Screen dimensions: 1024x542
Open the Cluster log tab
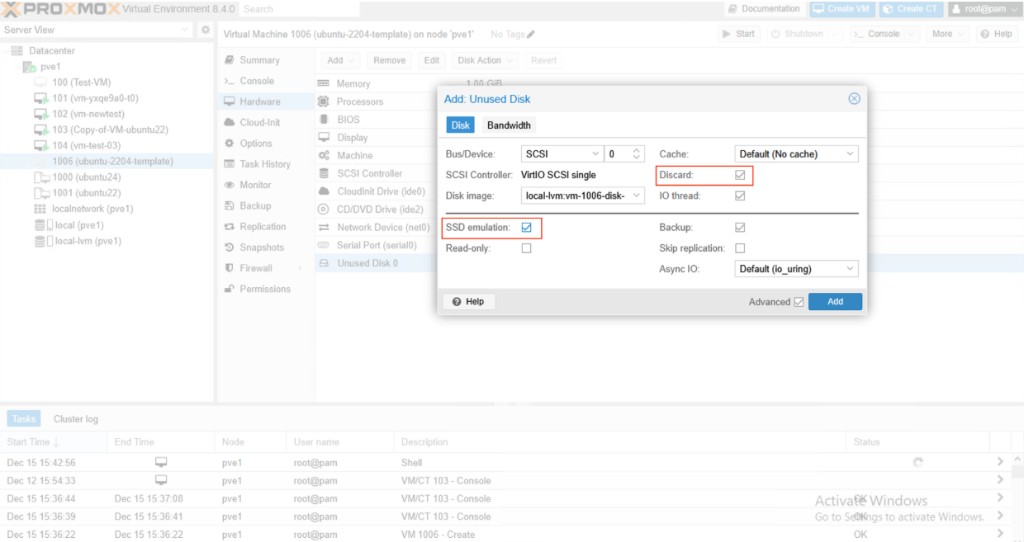[76, 419]
